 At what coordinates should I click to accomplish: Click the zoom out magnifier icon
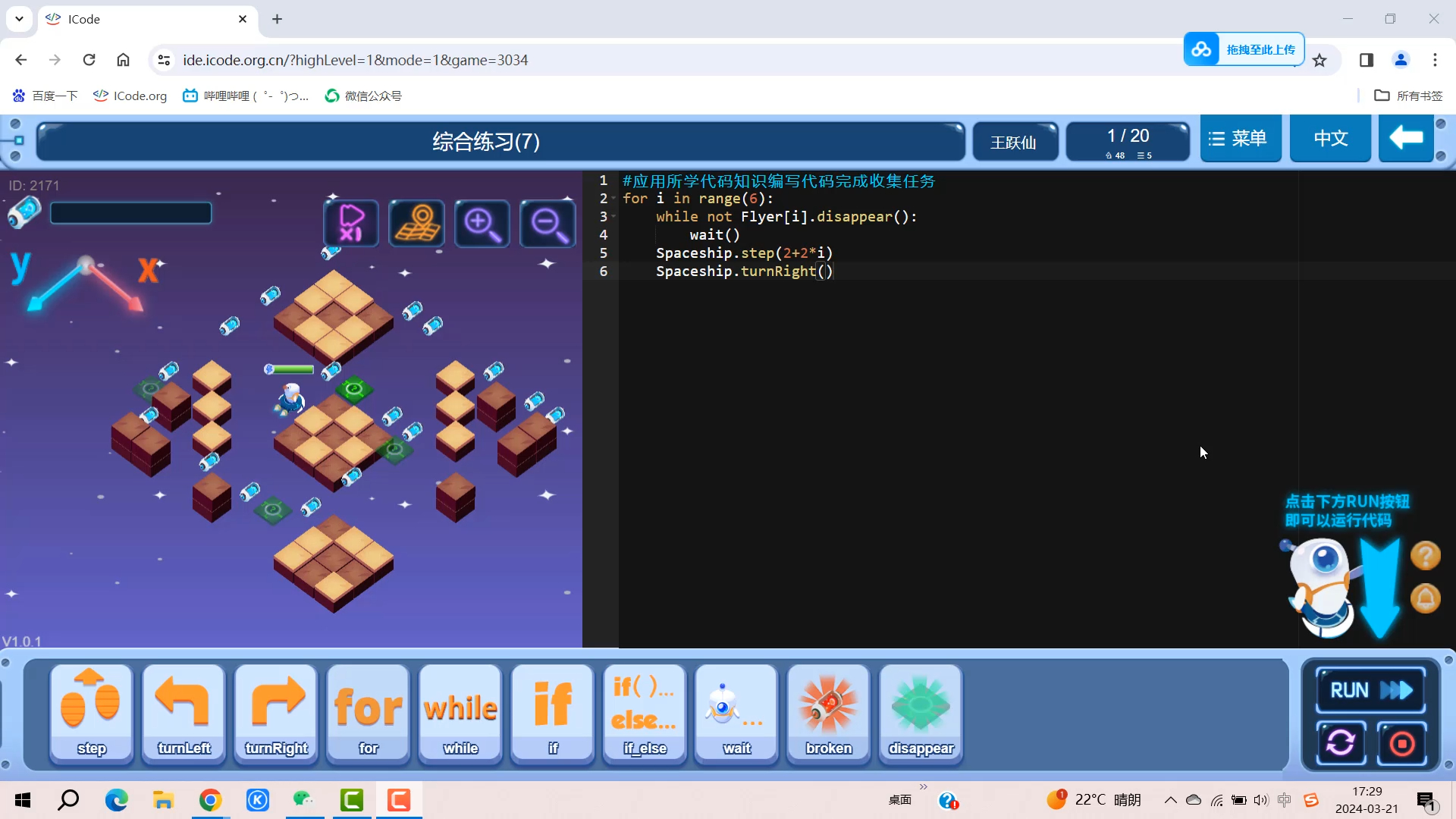click(548, 224)
